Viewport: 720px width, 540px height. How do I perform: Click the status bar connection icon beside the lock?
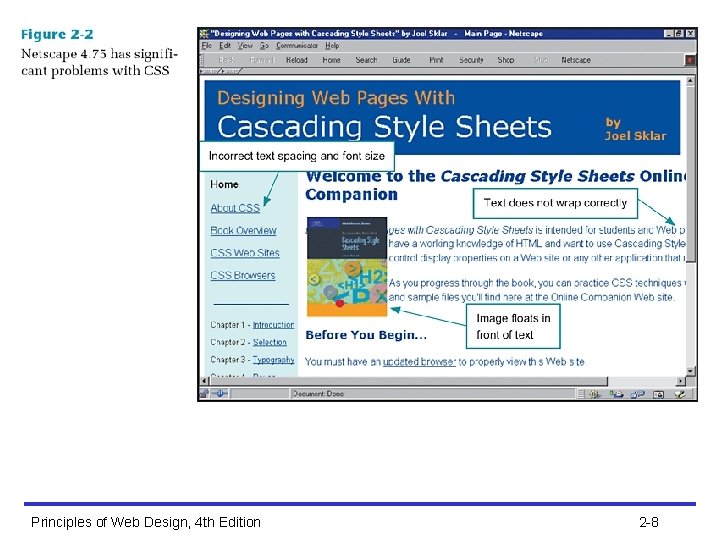point(220,394)
